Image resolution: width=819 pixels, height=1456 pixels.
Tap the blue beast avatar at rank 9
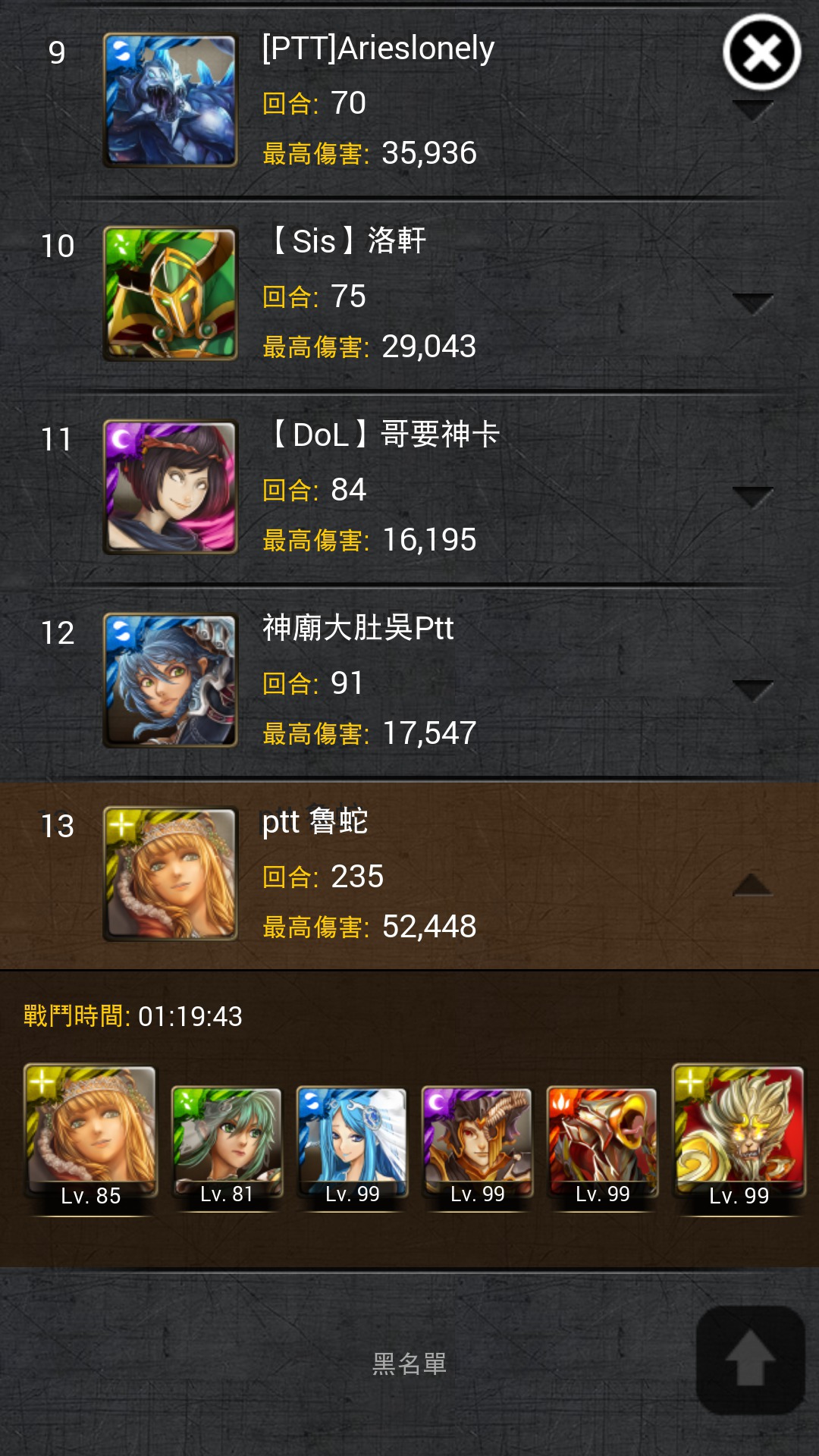(x=171, y=100)
